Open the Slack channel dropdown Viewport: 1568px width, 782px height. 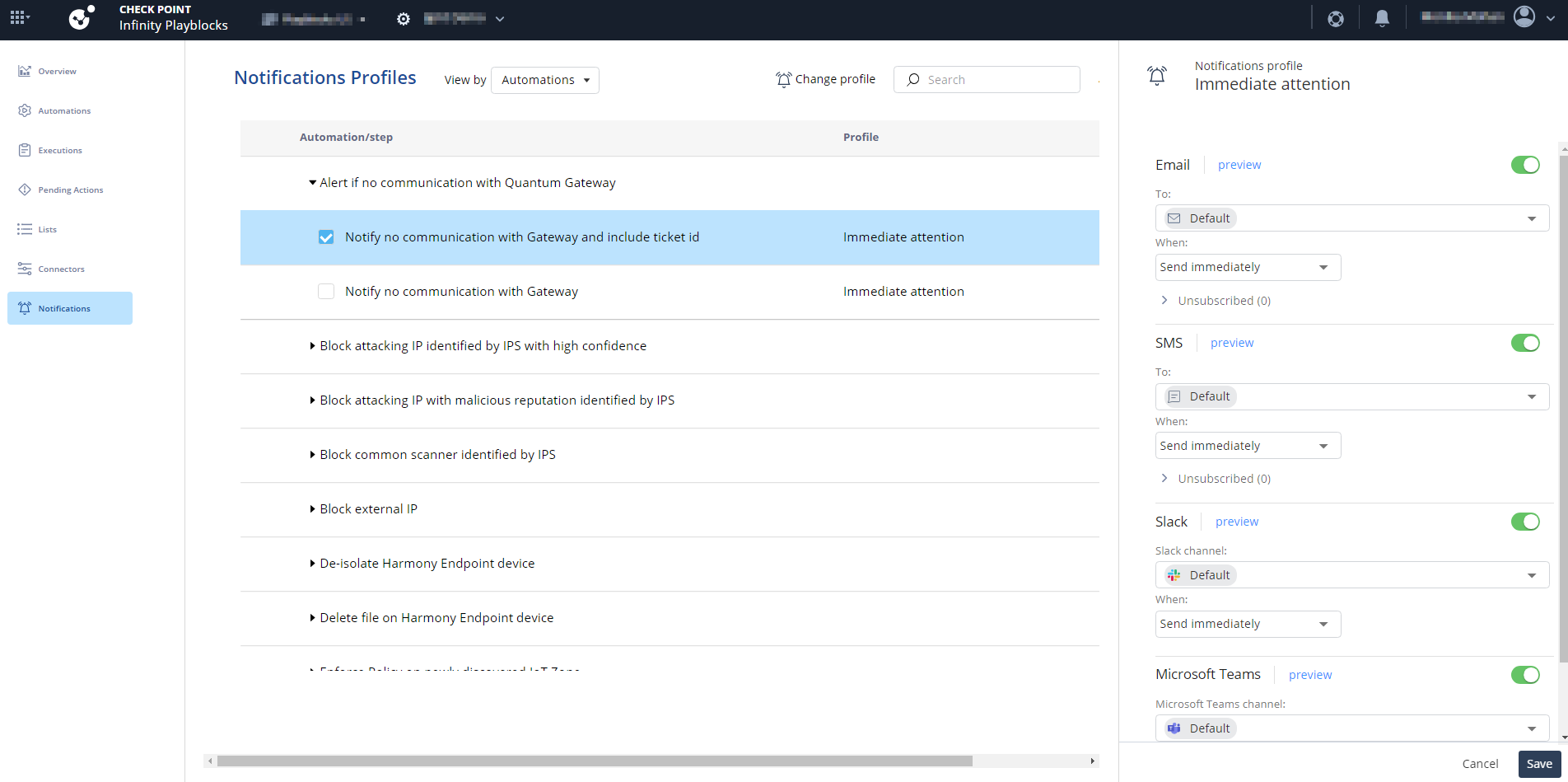click(1352, 575)
